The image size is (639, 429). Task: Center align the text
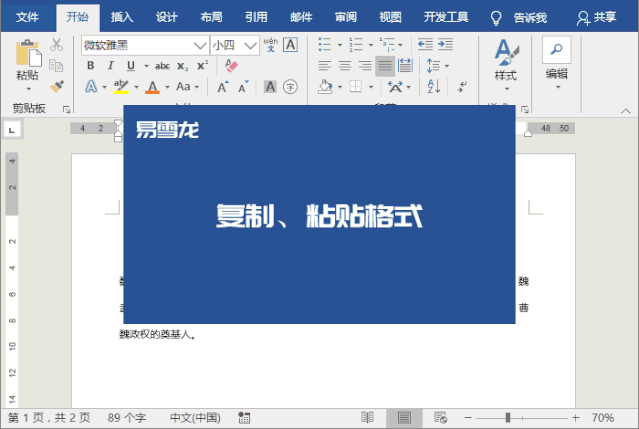(x=345, y=66)
